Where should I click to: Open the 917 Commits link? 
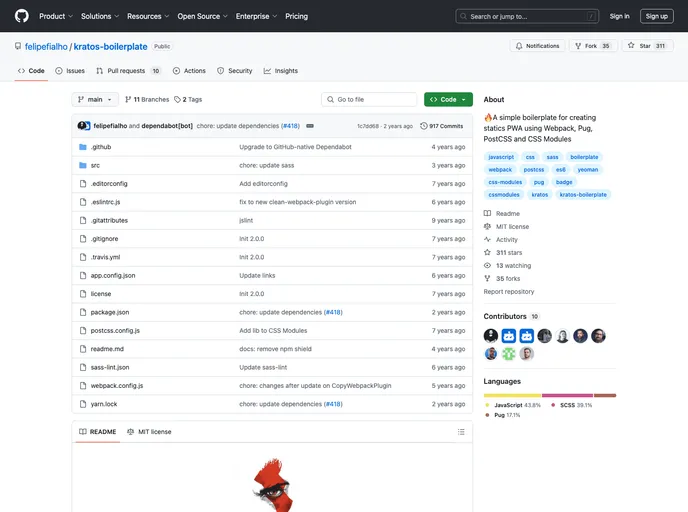click(x=441, y=126)
